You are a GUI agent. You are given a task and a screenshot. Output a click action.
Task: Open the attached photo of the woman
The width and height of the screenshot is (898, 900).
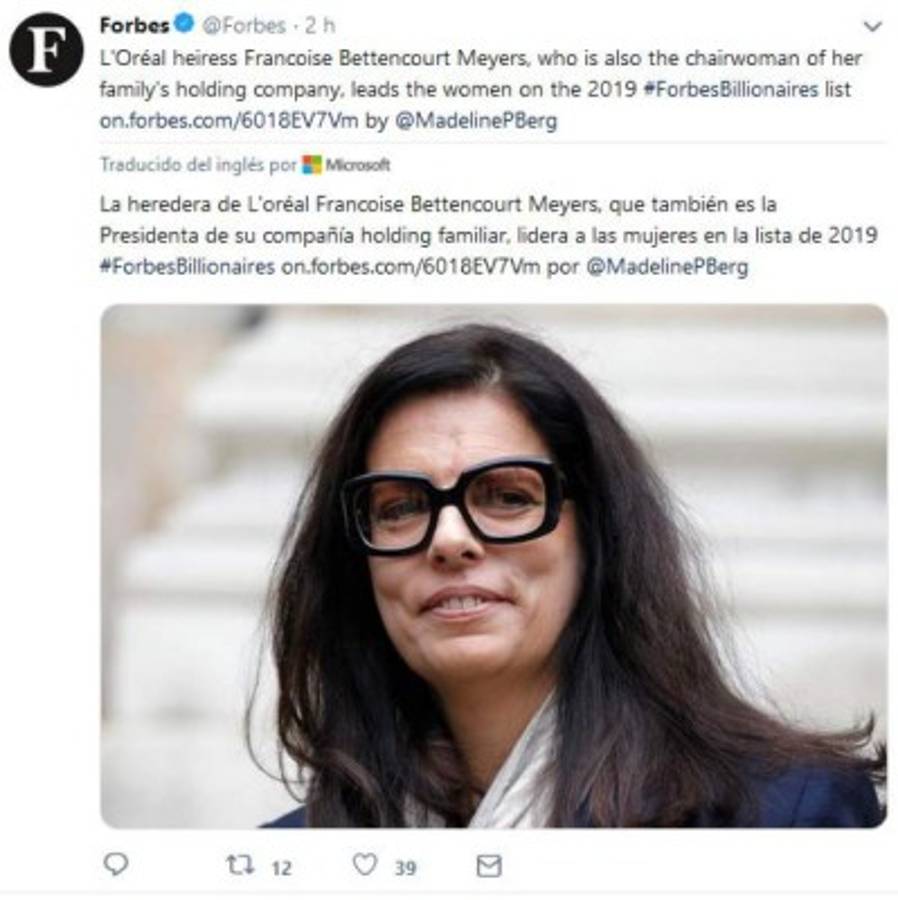(x=492, y=565)
